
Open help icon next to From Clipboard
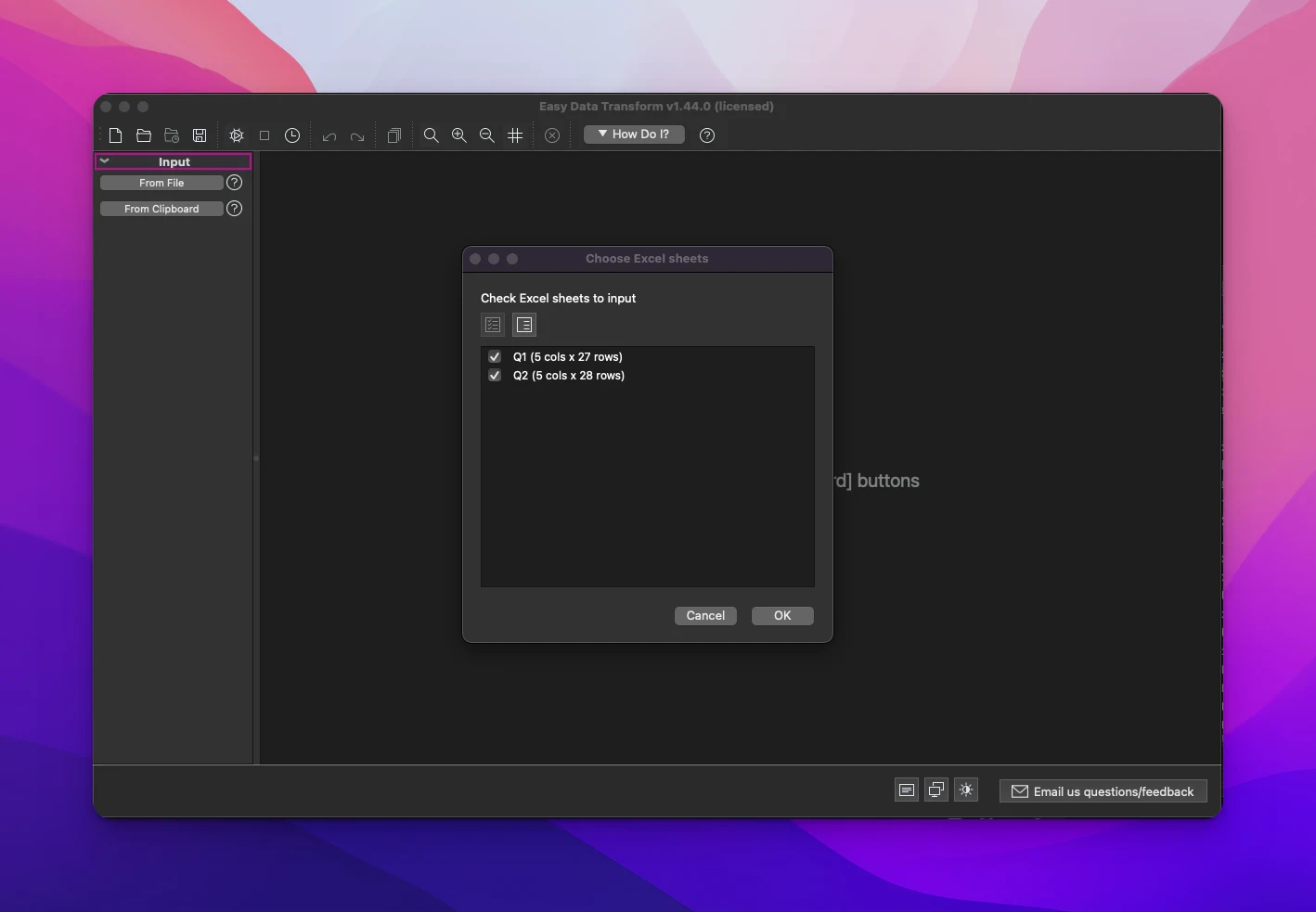tap(235, 209)
